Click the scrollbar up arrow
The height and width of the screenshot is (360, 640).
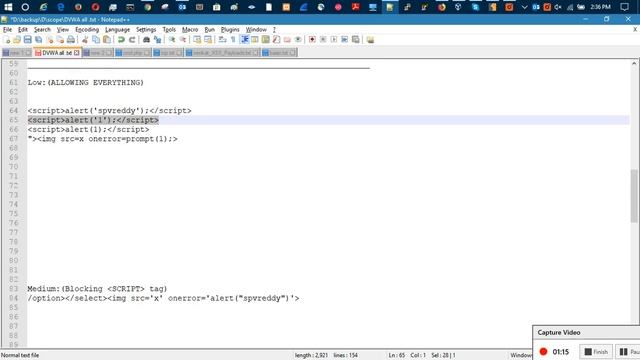pos(634,63)
